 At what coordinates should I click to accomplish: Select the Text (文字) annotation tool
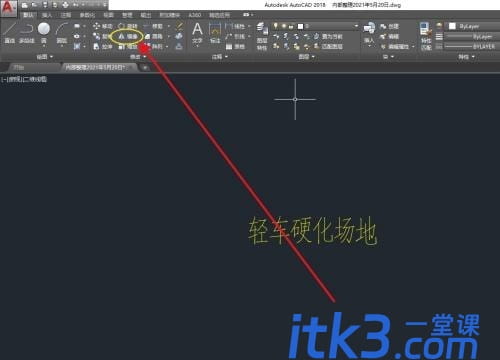(x=197, y=33)
